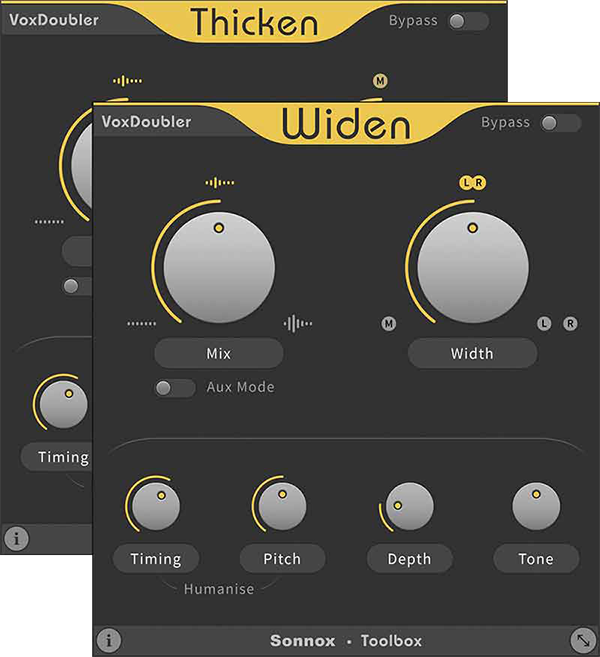
Task: Click the resize arrow icon in the Widen footer
Action: pyautogui.click(x=583, y=640)
